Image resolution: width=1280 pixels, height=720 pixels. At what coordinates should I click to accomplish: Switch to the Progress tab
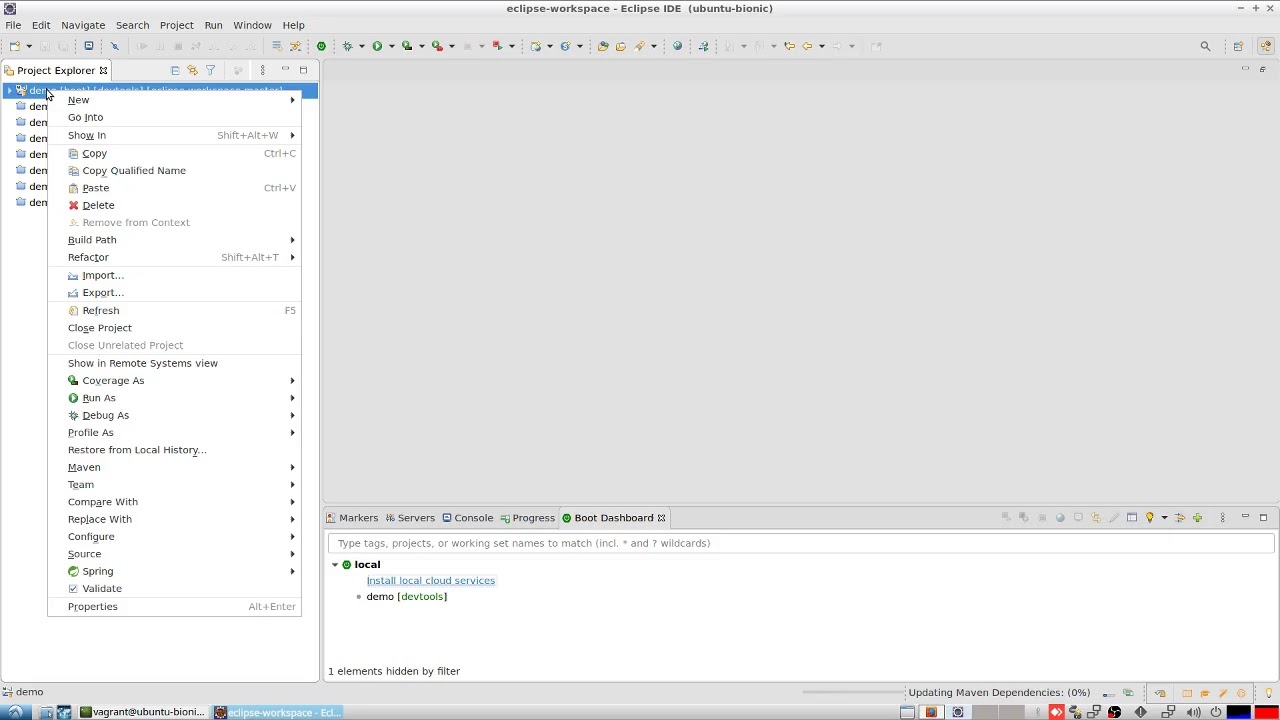pos(527,518)
